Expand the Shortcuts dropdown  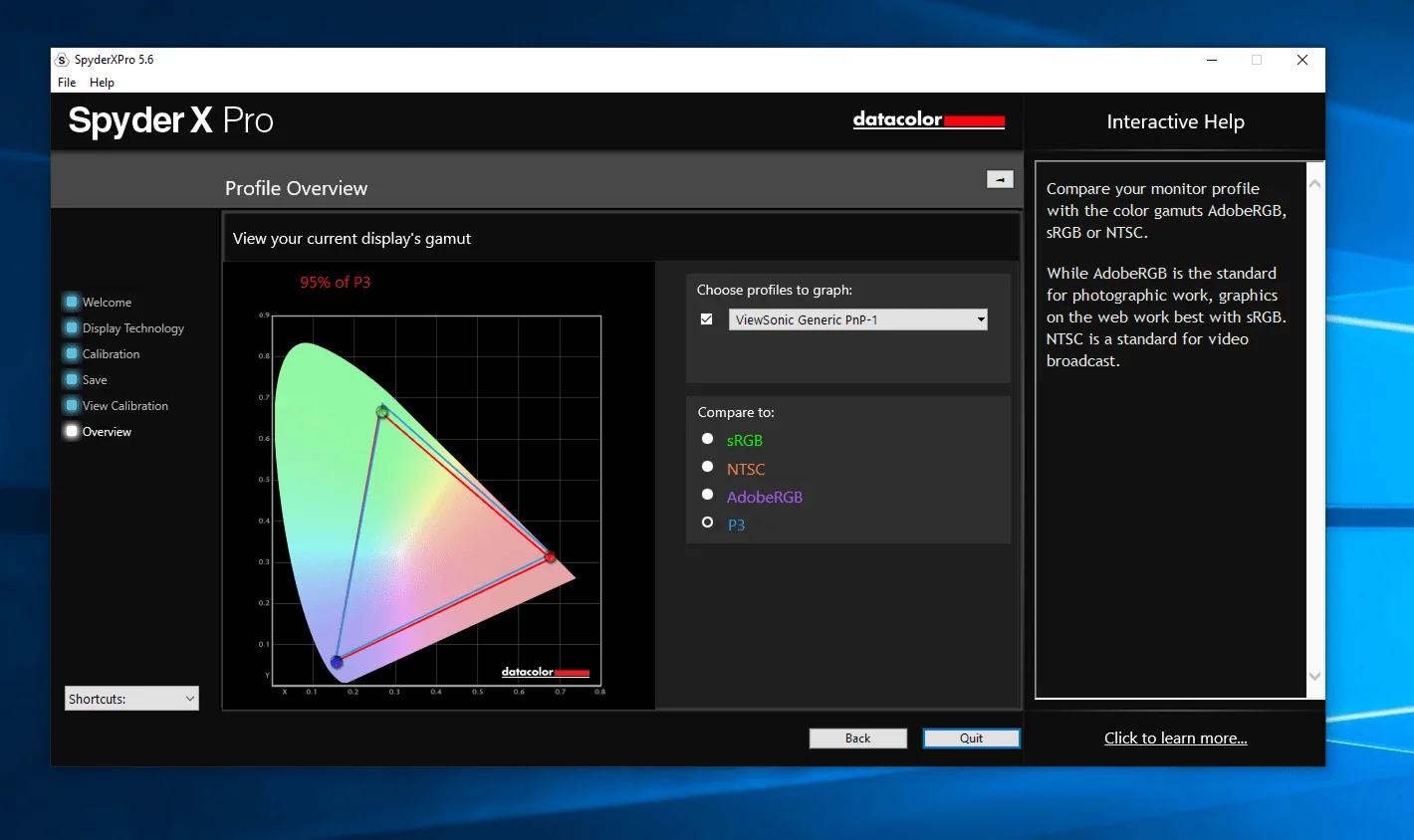(x=131, y=699)
